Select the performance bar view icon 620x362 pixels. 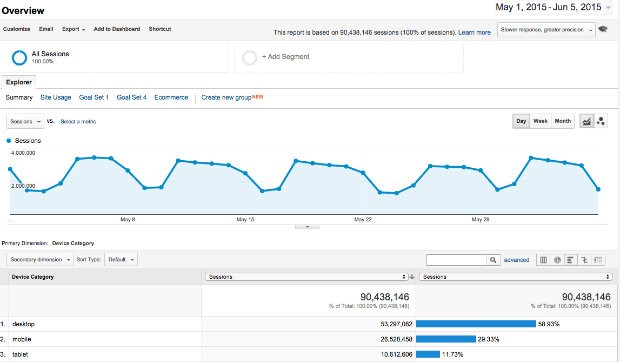[x=570, y=260]
